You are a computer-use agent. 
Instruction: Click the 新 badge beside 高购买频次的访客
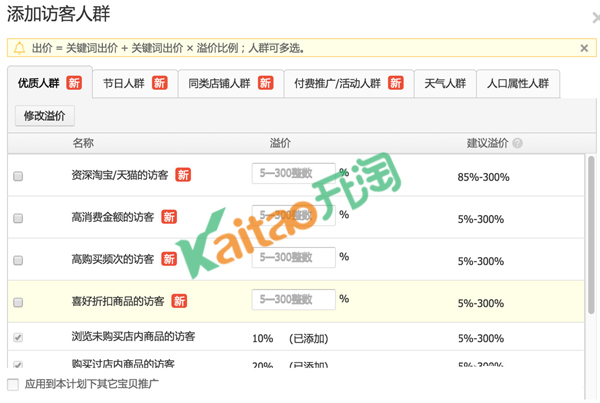(x=169, y=259)
